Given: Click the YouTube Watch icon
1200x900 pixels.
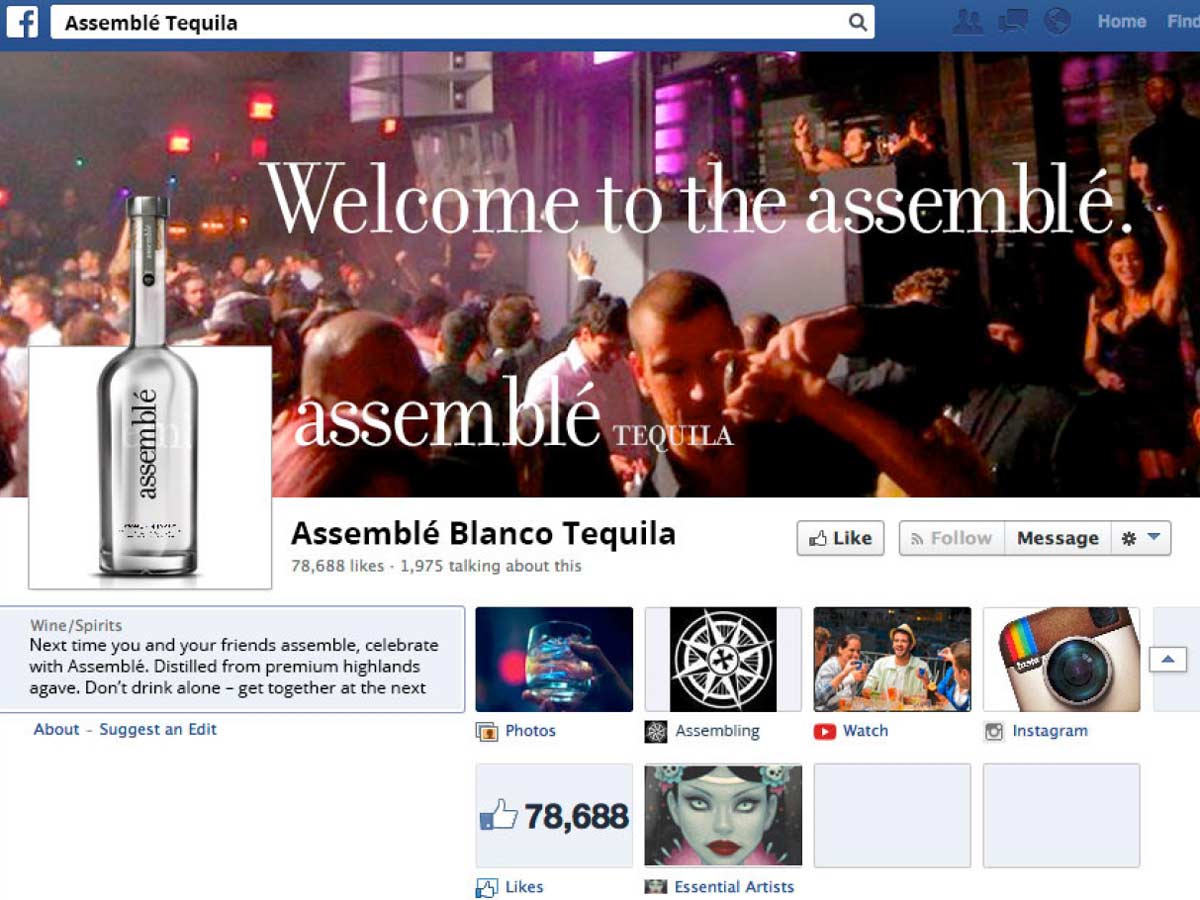Looking at the screenshot, I should coord(825,732).
